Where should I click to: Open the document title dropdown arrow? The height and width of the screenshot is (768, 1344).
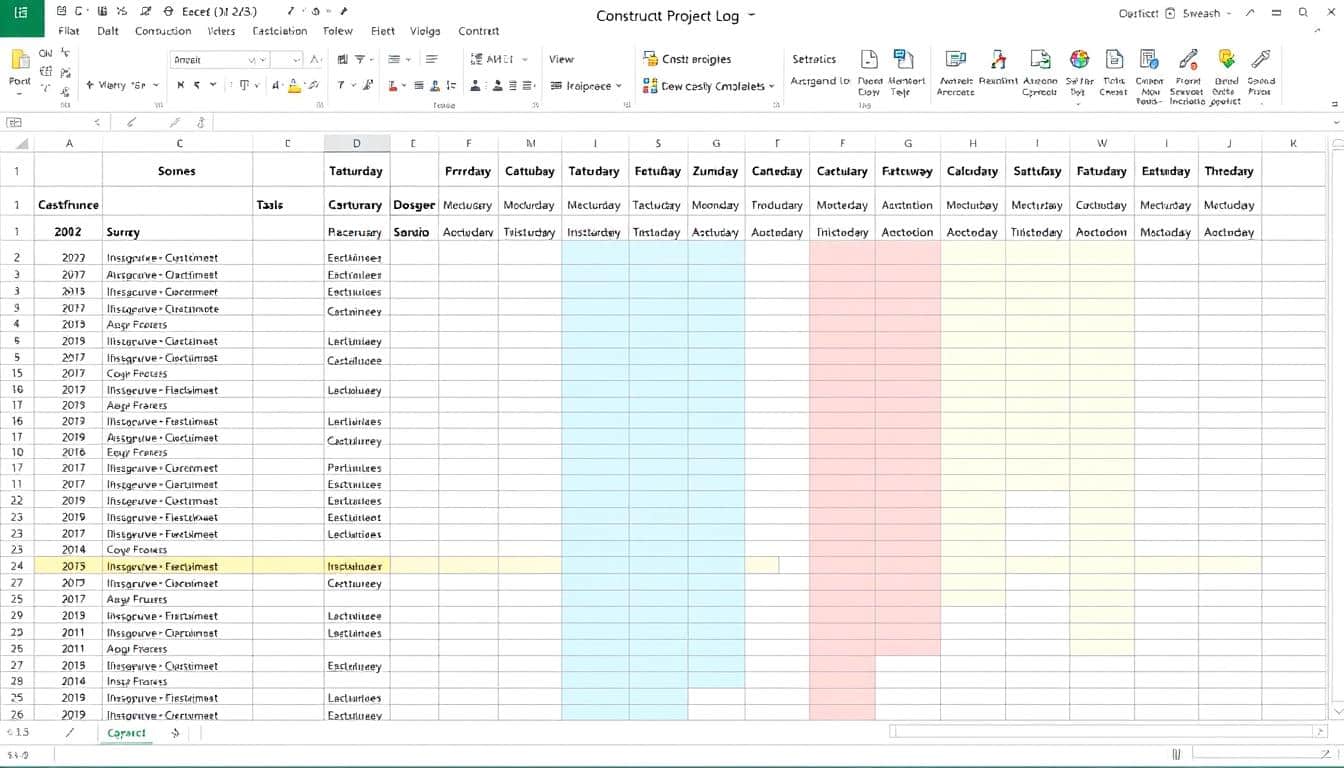click(x=751, y=16)
